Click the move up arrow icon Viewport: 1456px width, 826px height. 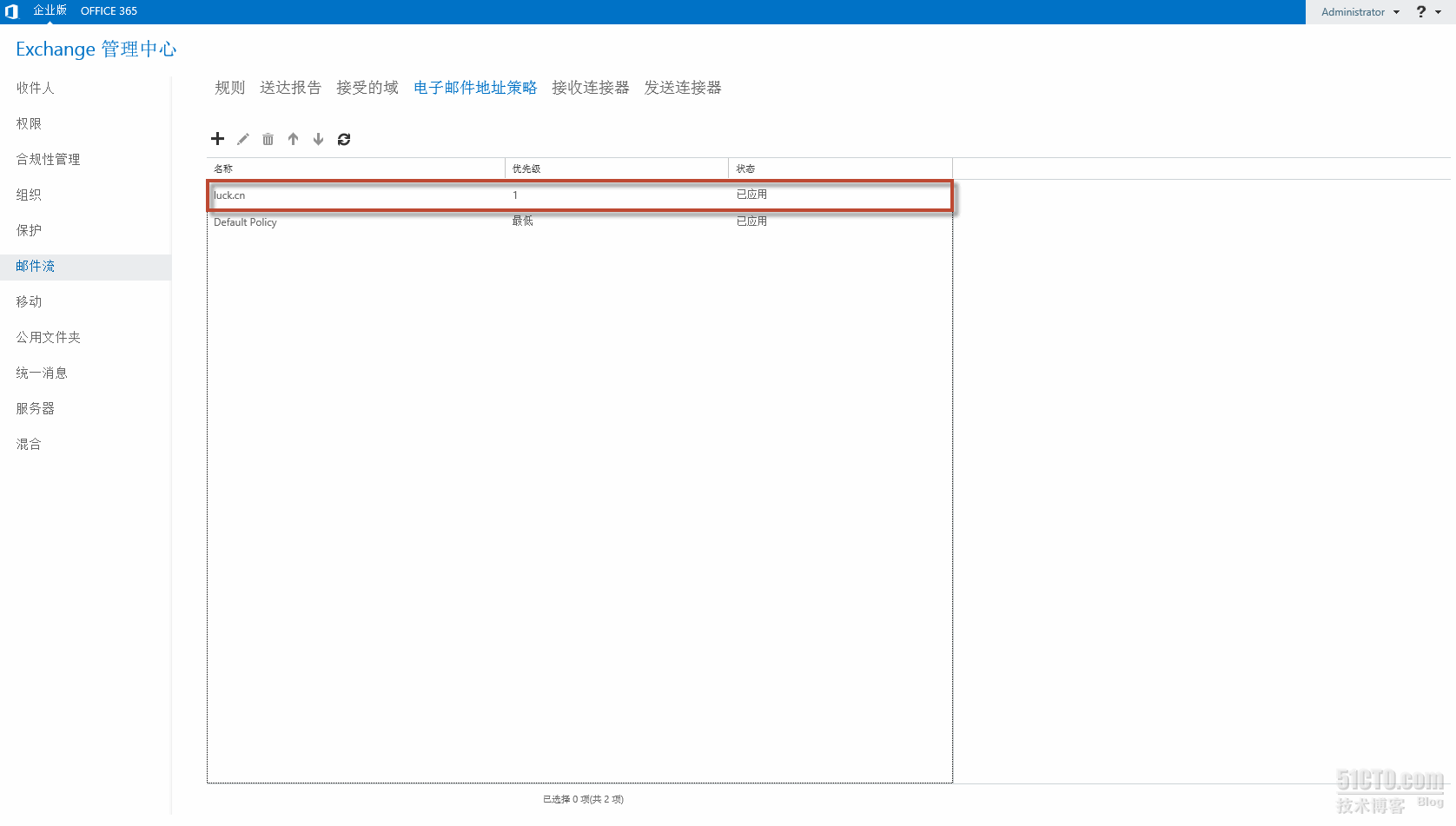tap(294, 139)
